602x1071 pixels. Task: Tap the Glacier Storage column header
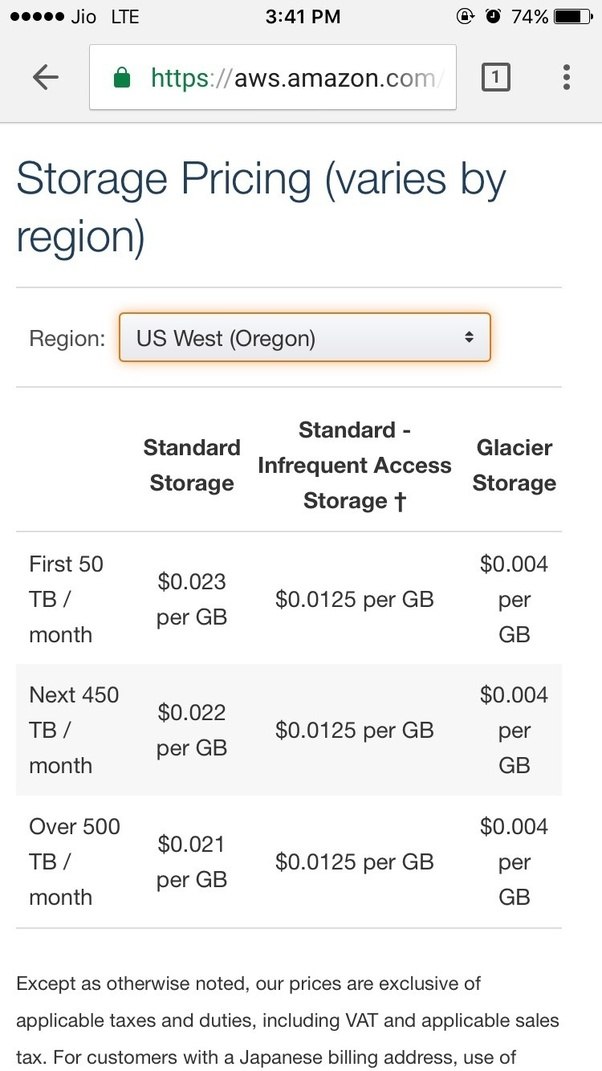click(514, 465)
